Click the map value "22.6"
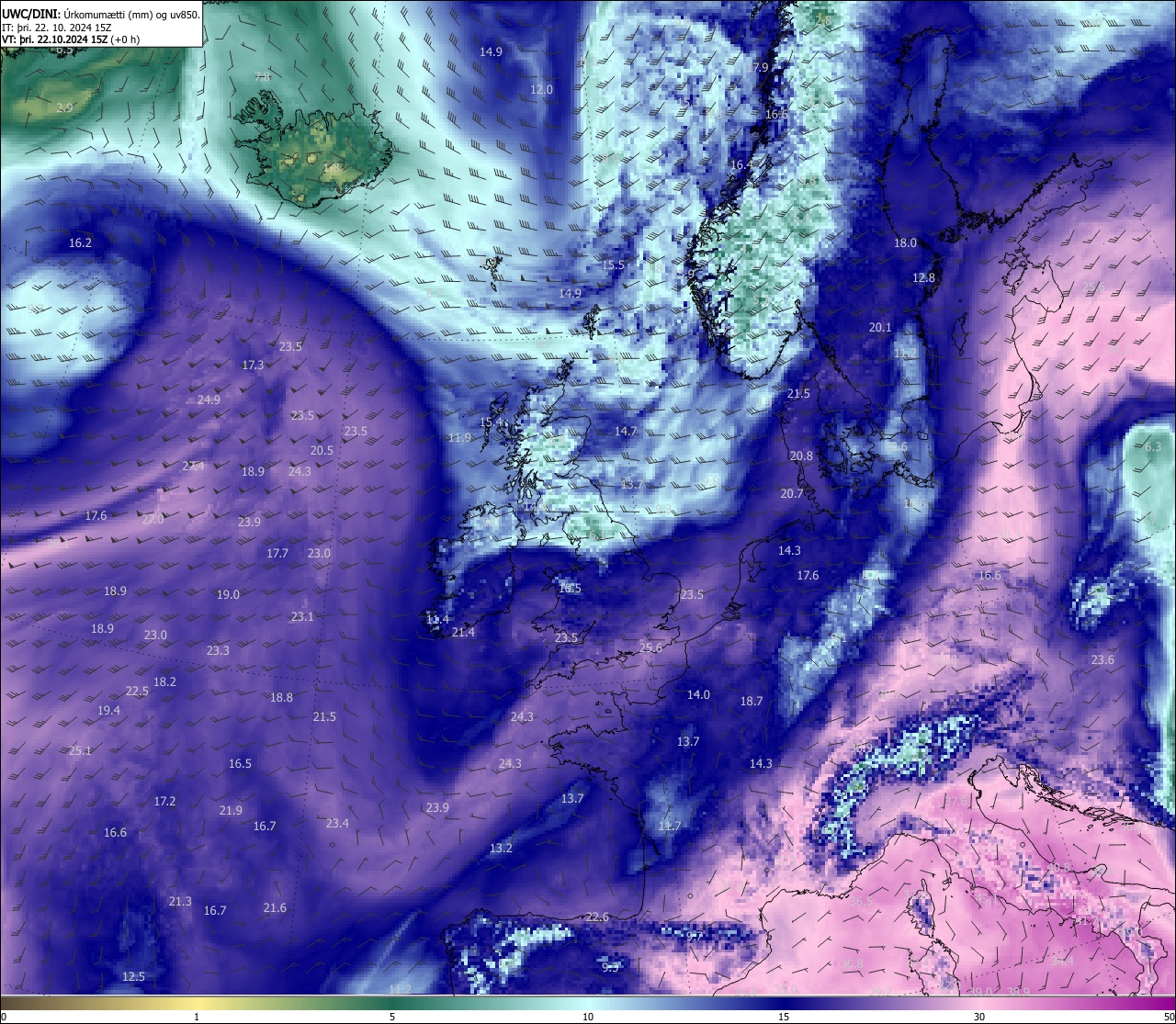1176x1024 pixels. [x=597, y=917]
